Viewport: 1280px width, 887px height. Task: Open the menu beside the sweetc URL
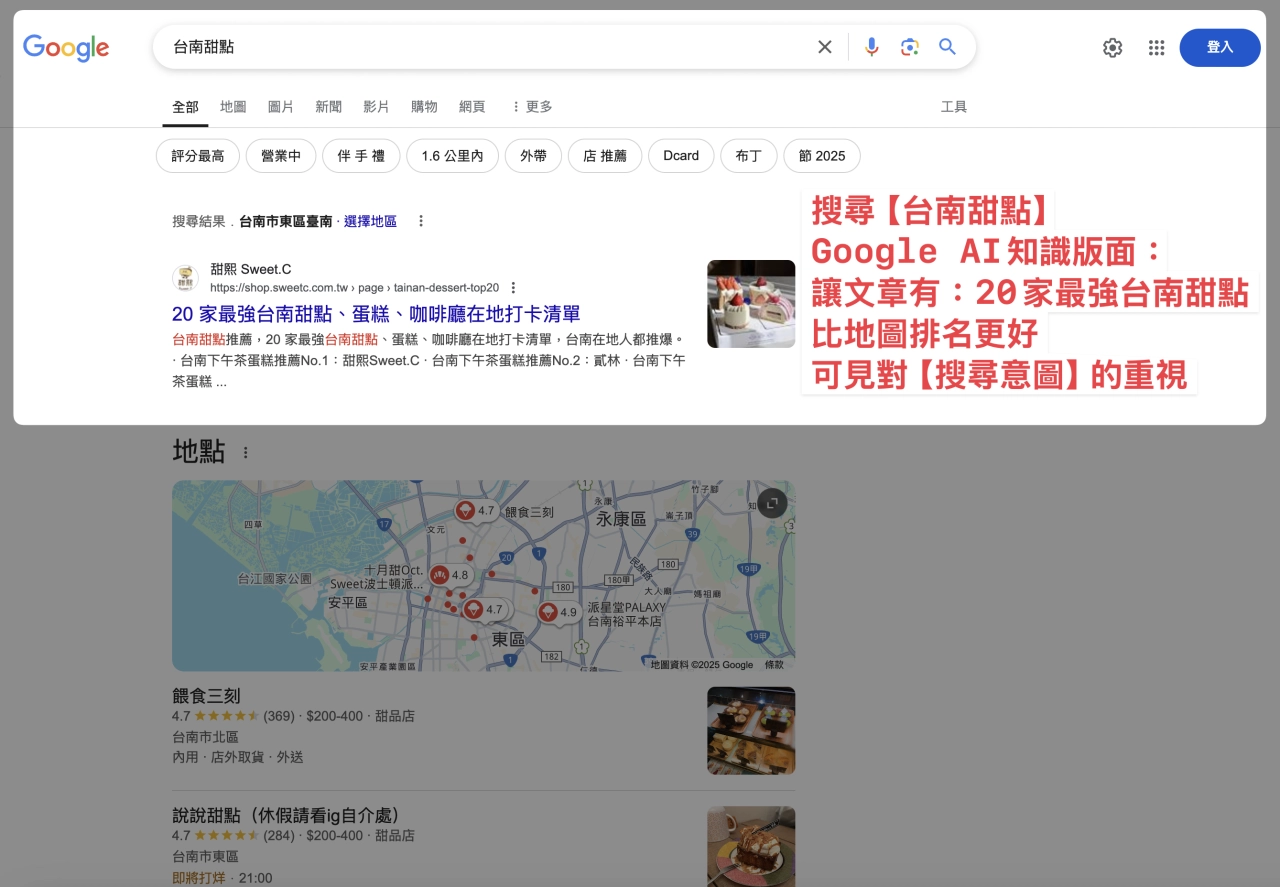tap(514, 287)
